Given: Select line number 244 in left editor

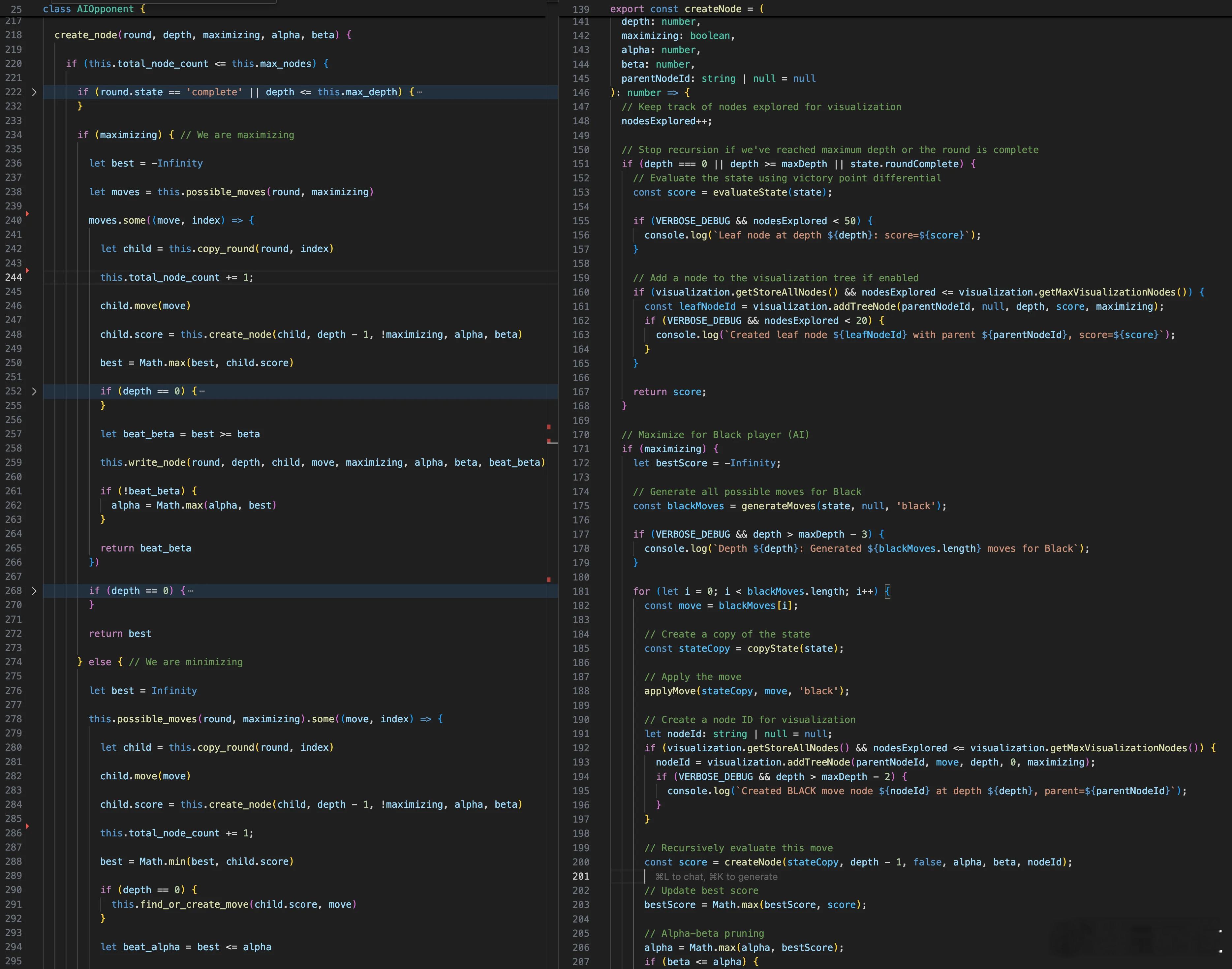Looking at the screenshot, I should pos(14,277).
